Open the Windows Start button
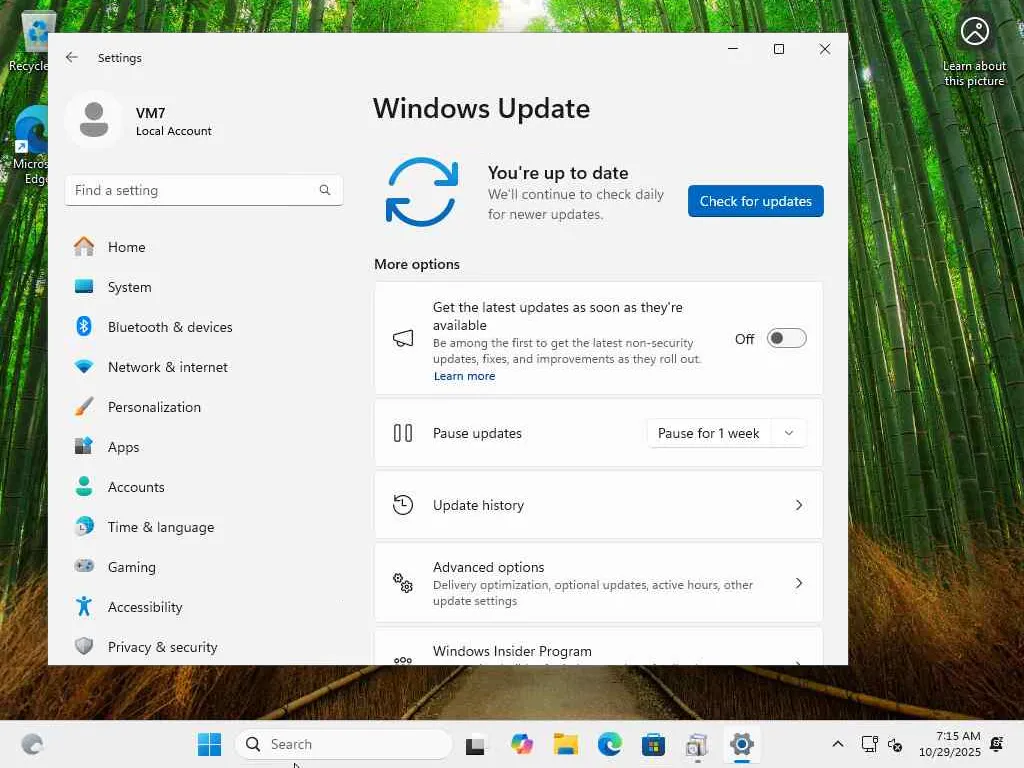 coord(210,744)
